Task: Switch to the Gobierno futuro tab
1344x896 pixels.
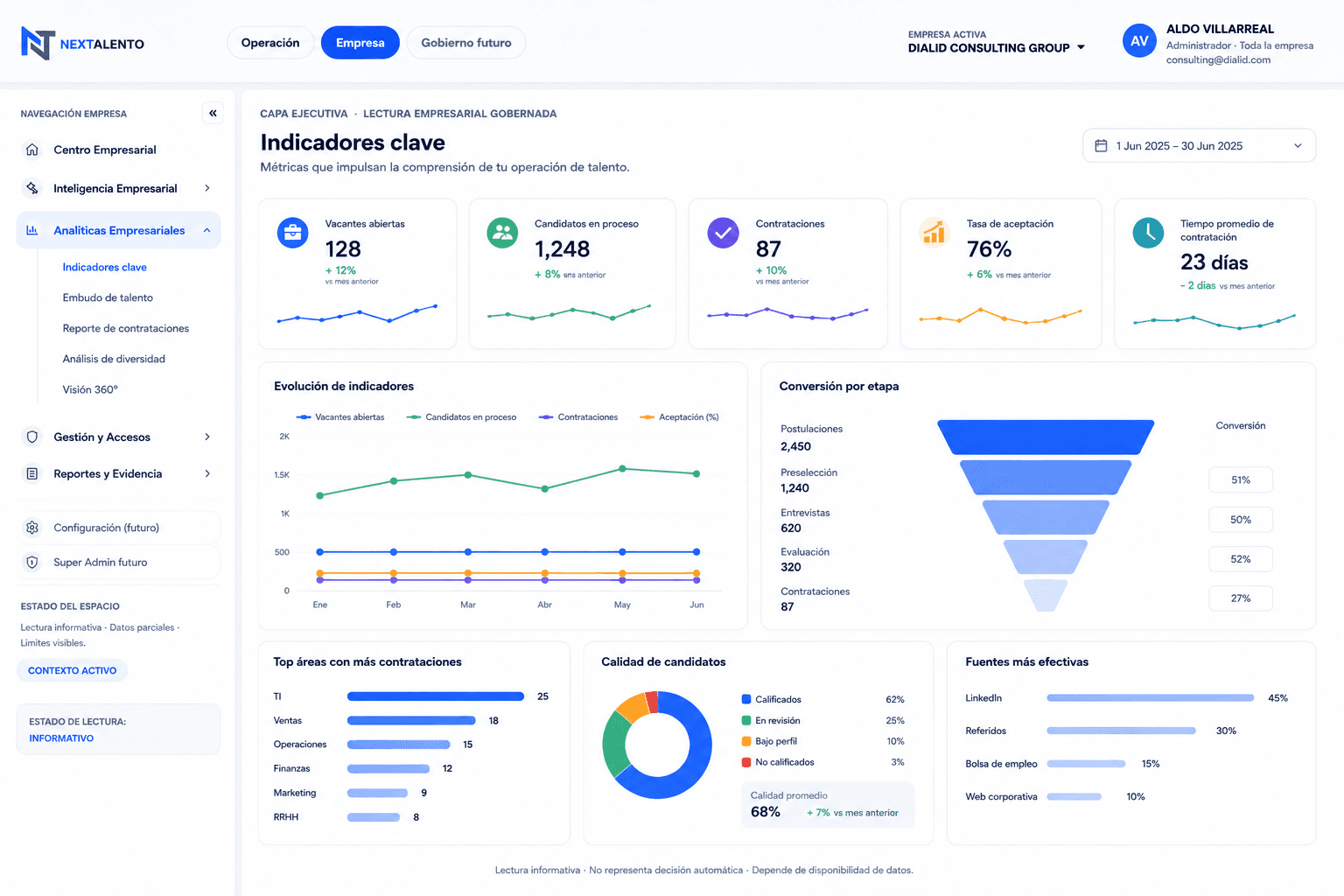Action: (466, 43)
